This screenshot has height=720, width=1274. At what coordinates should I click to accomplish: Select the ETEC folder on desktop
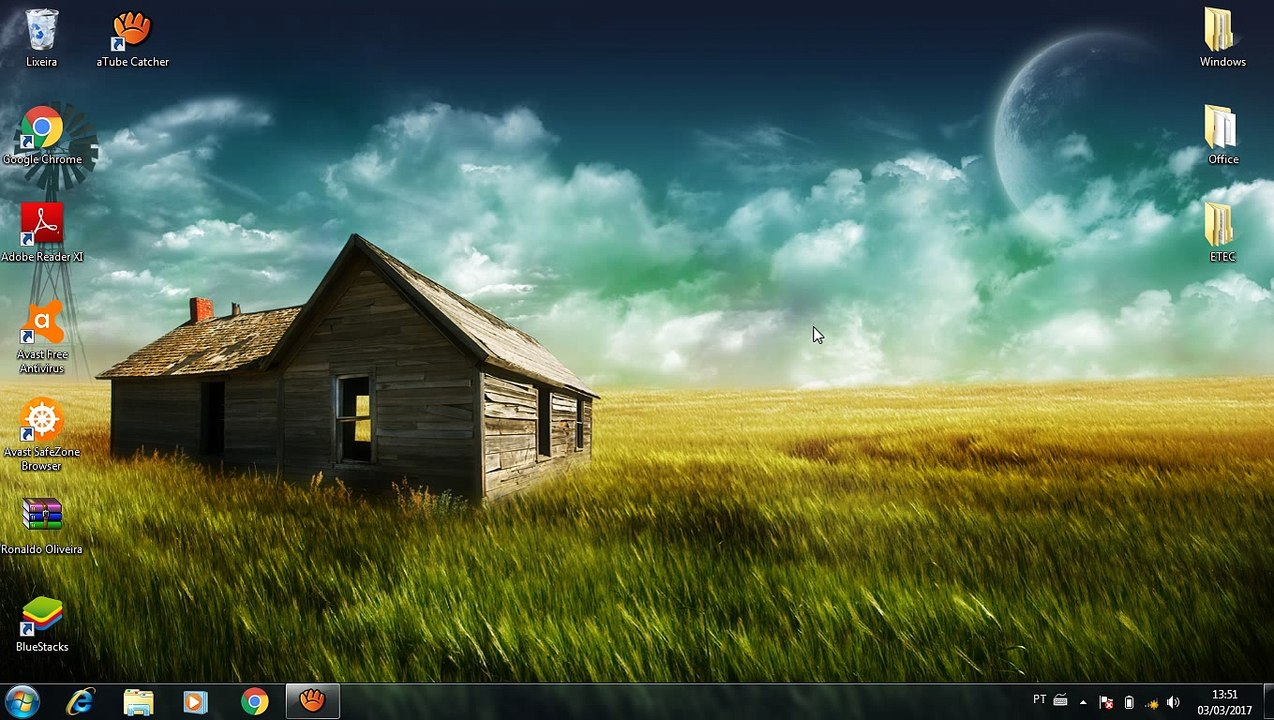tap(1222, 233)
